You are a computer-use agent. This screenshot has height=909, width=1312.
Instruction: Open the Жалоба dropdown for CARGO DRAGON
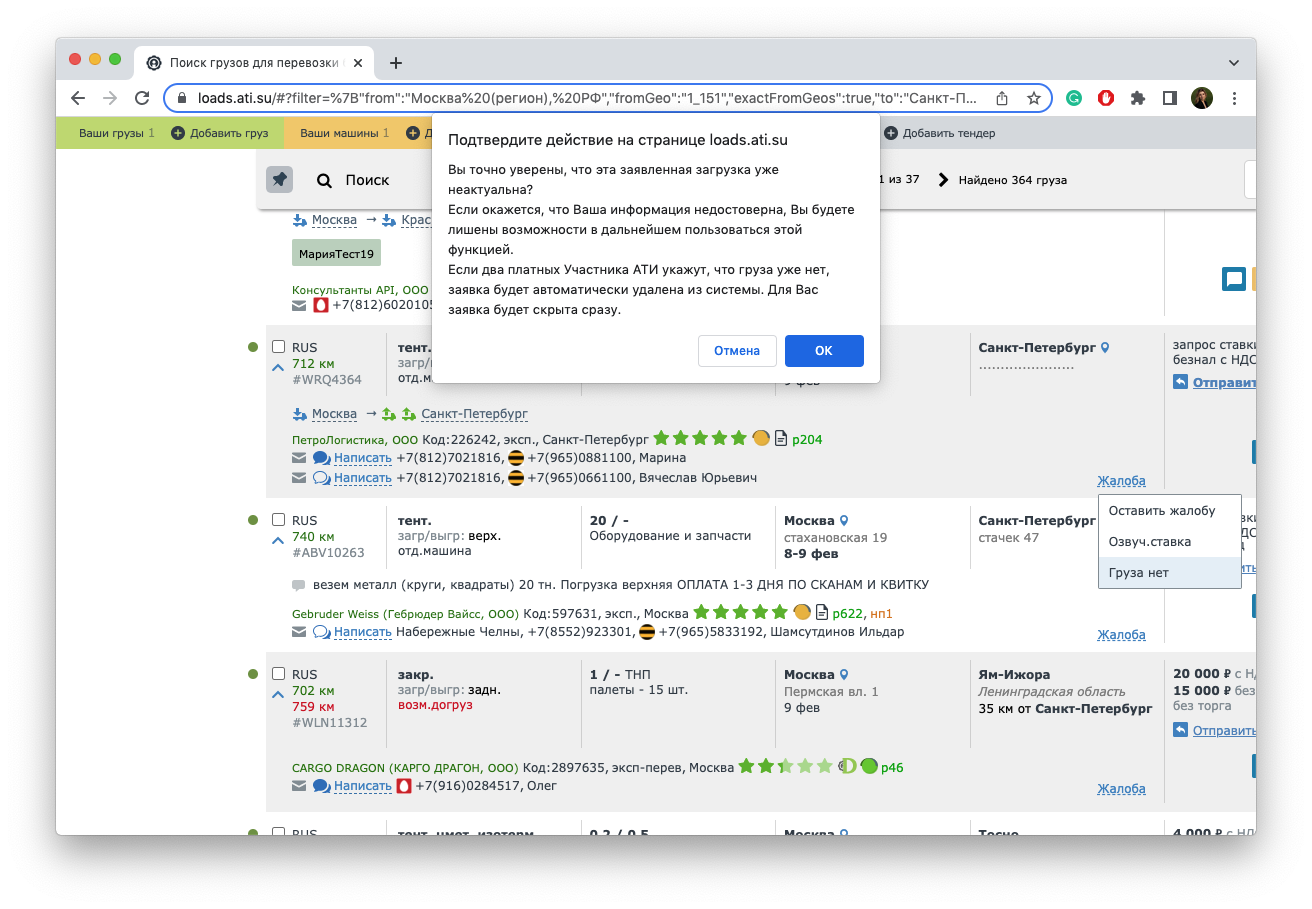(x=1121, y=789)
